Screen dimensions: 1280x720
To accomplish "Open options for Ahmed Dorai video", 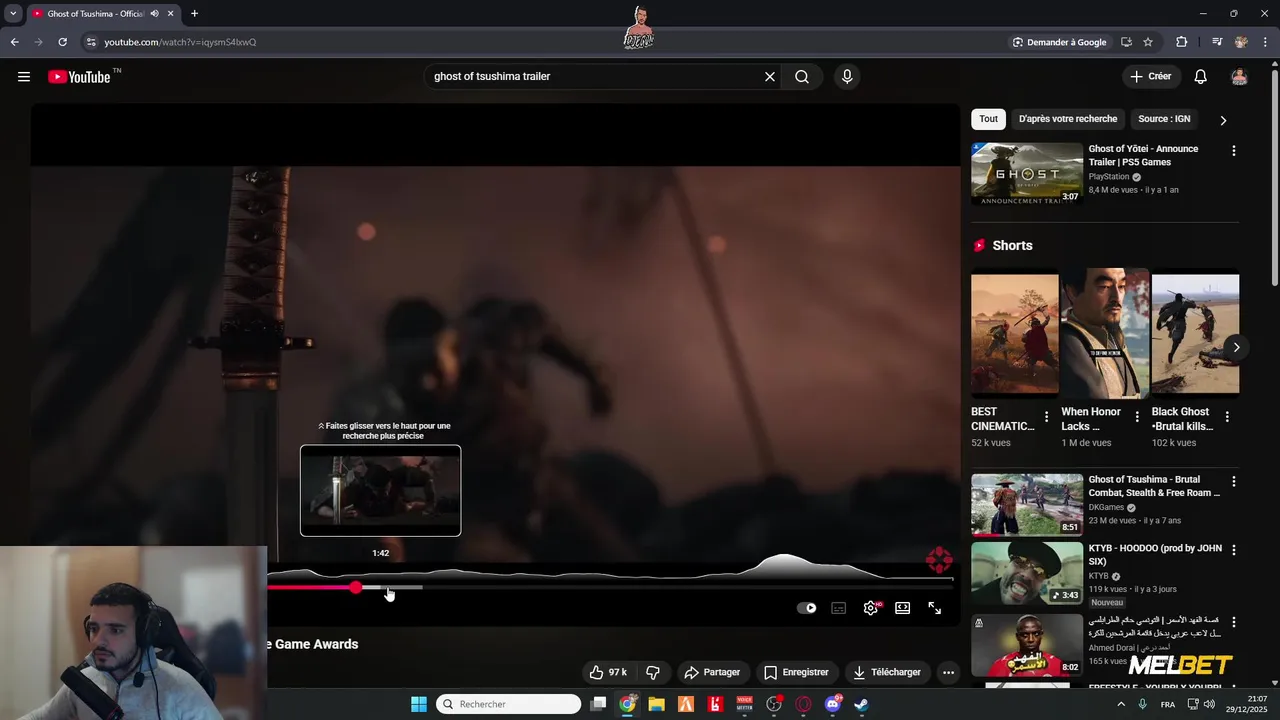I will coord(1233,622).
